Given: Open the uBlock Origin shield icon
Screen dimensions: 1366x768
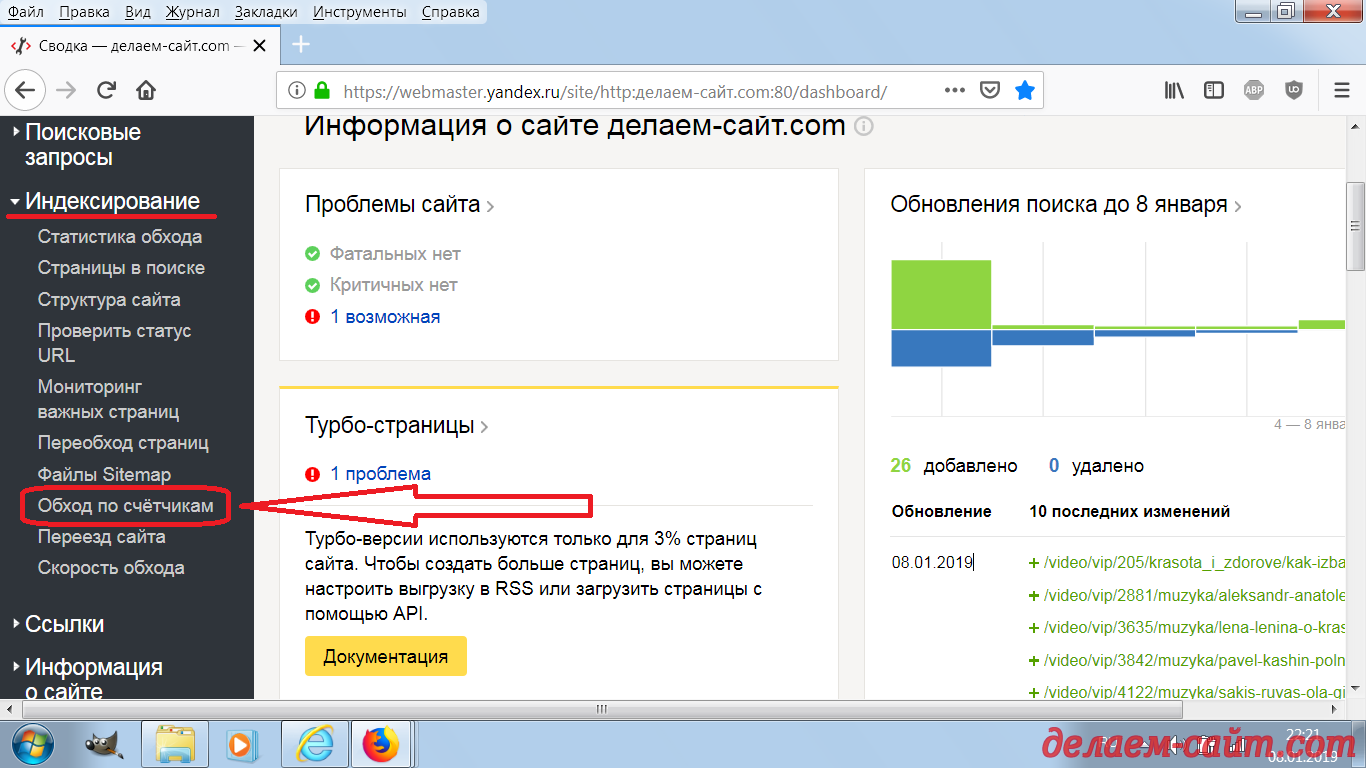Looking at the screenshot, I should (x=1294, y=90).
